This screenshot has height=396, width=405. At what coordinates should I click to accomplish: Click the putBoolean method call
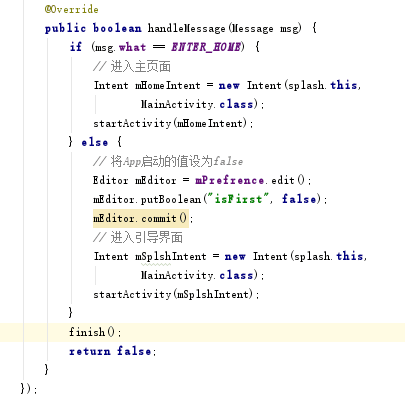pos(171,199)
